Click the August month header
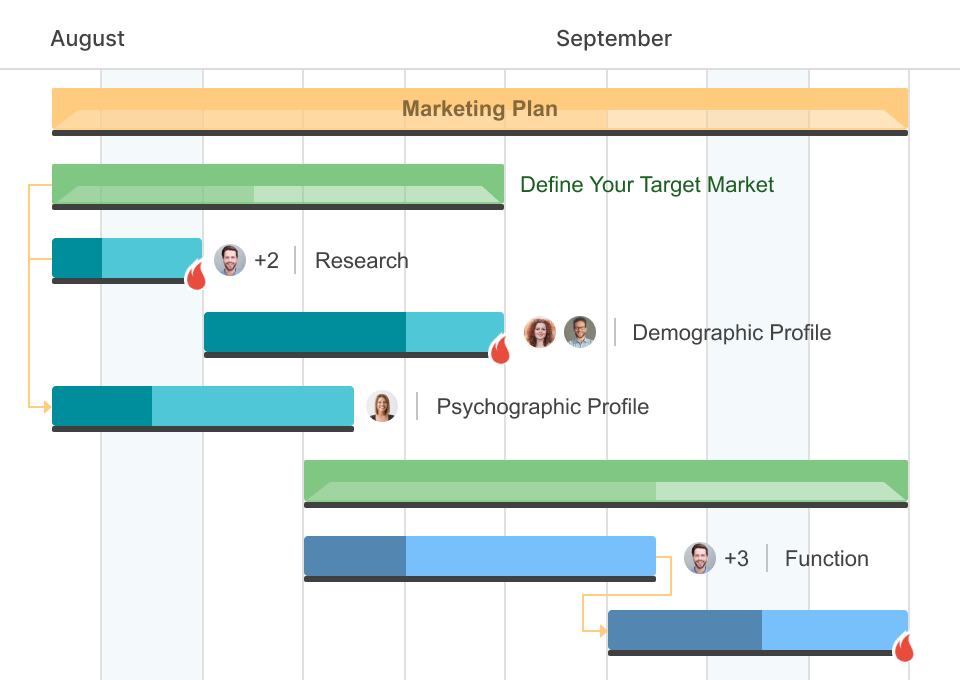Viewport: 960px width, 680px height. coord(88,39)
